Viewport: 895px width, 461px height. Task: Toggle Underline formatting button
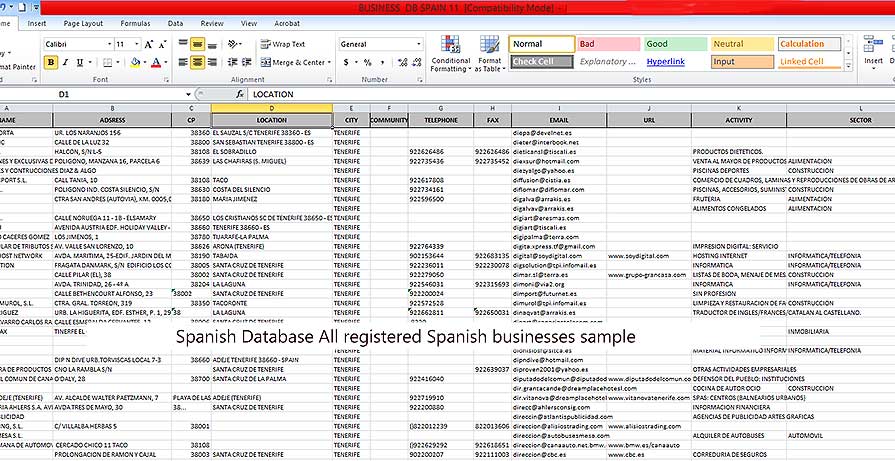coord(79,62)
